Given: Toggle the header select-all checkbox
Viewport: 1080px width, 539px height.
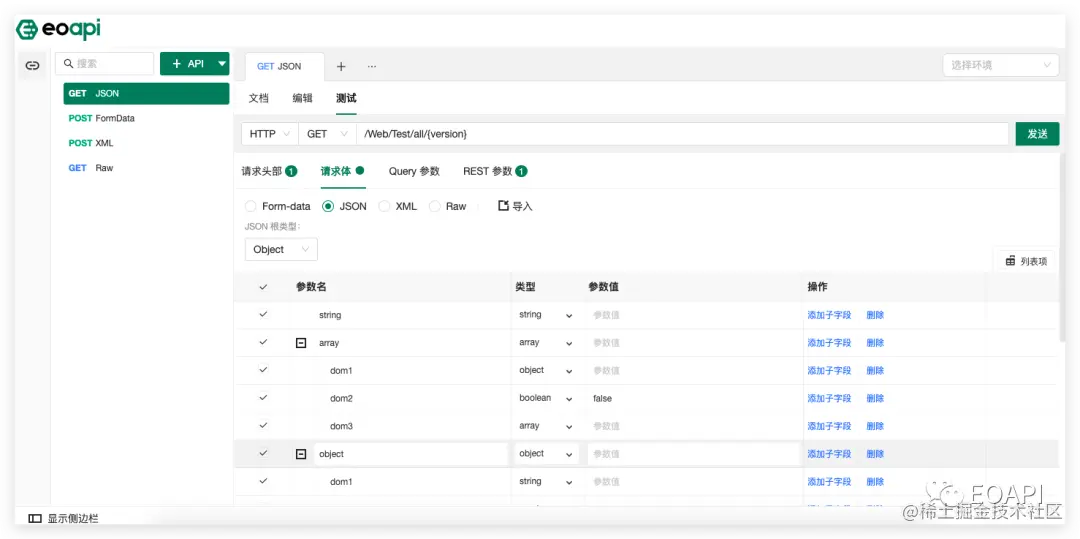Looking at the screenshot, I should [263, 287].
